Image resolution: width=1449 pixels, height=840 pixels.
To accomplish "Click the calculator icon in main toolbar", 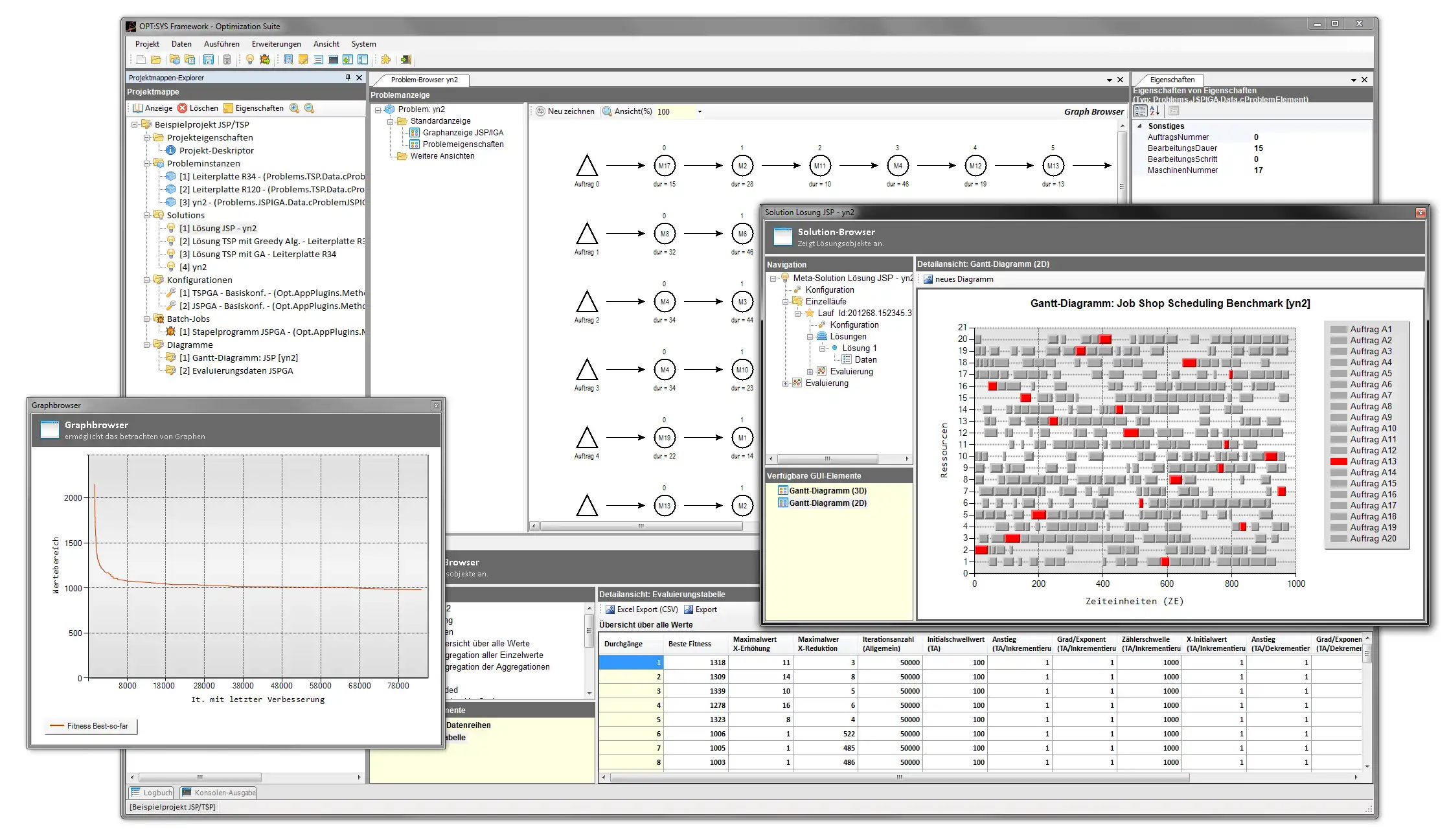I will 227,60.
